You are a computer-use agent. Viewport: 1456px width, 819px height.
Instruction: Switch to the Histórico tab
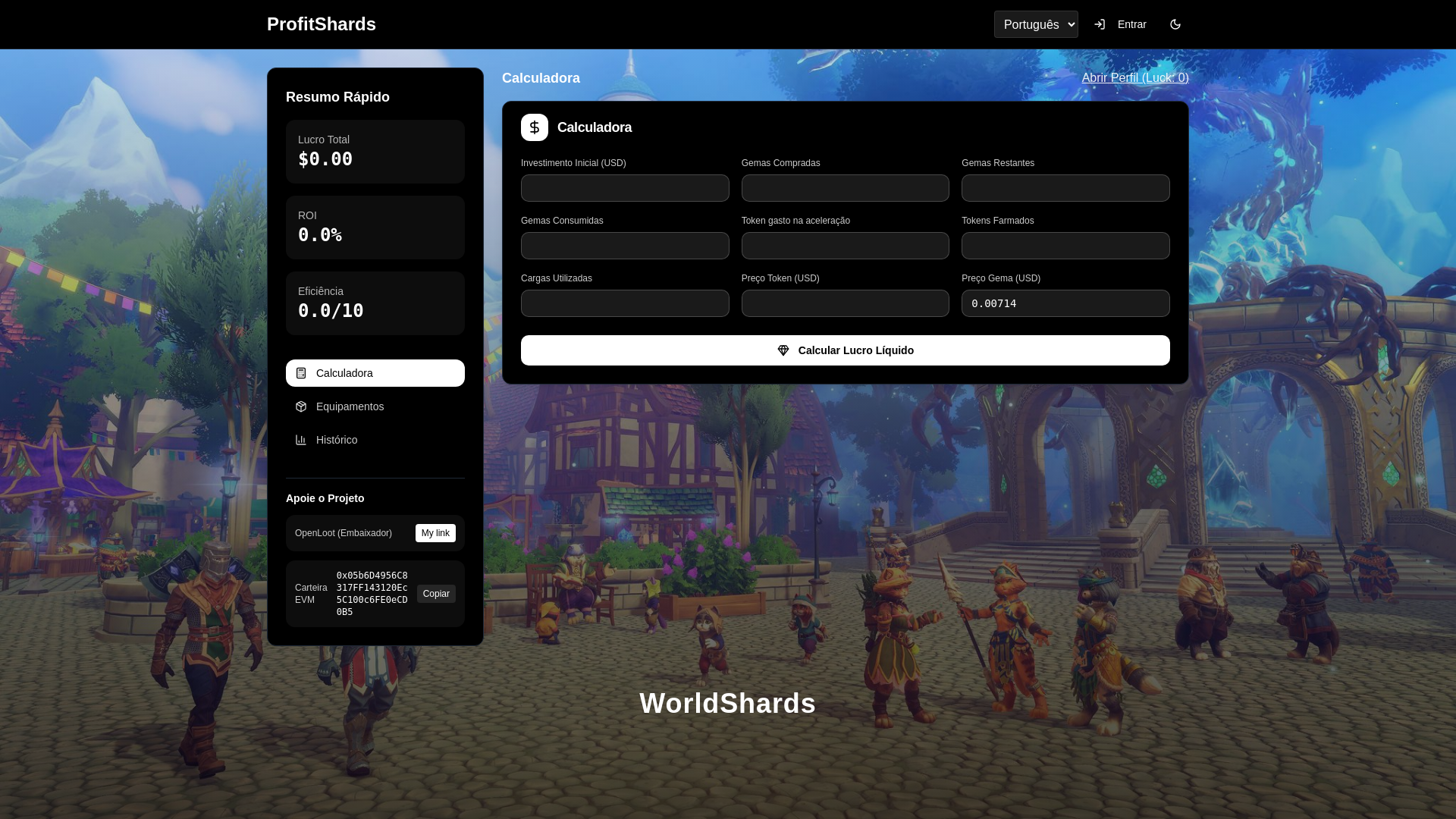[375, 440]
